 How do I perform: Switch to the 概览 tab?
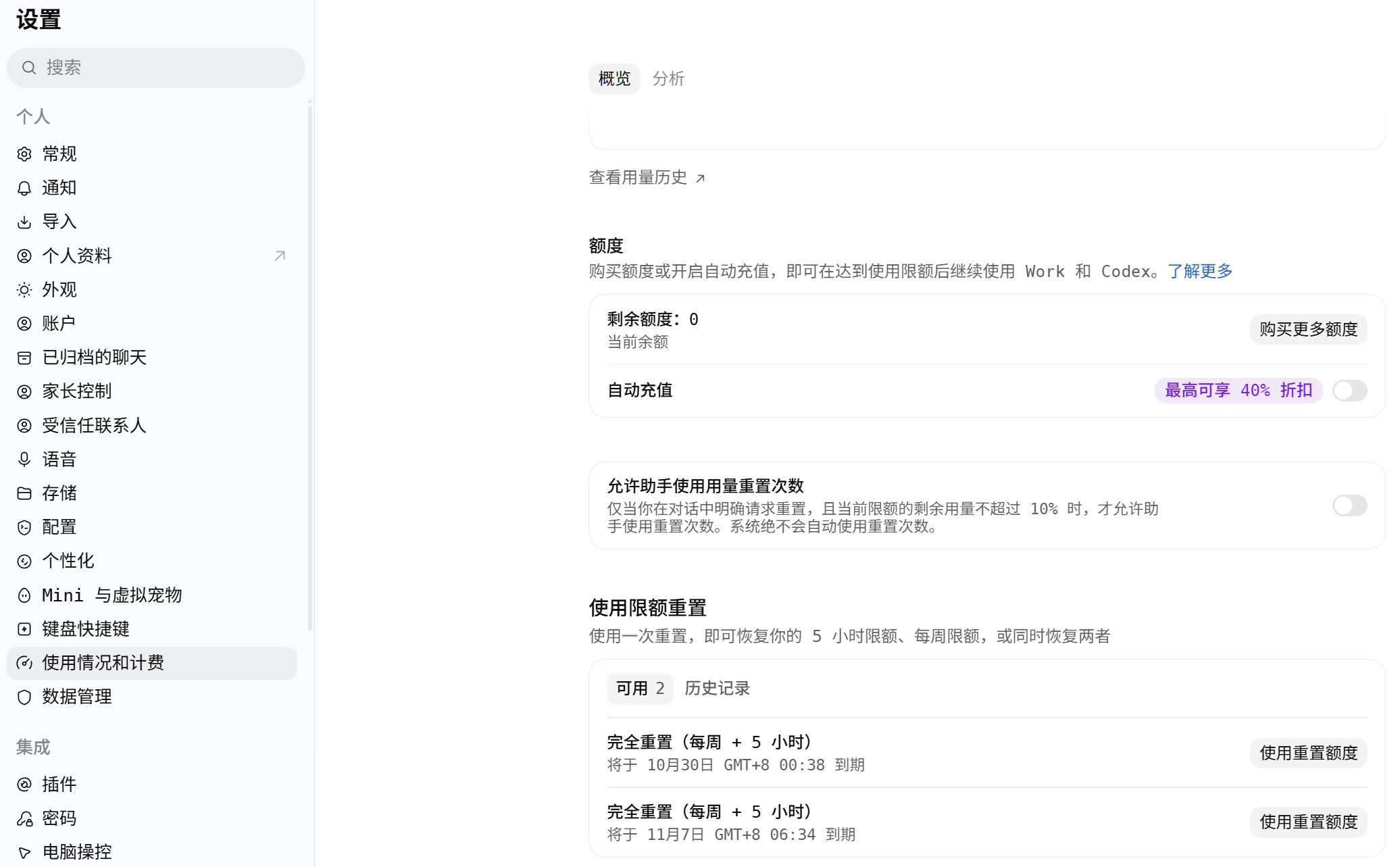tap(614, 79)
